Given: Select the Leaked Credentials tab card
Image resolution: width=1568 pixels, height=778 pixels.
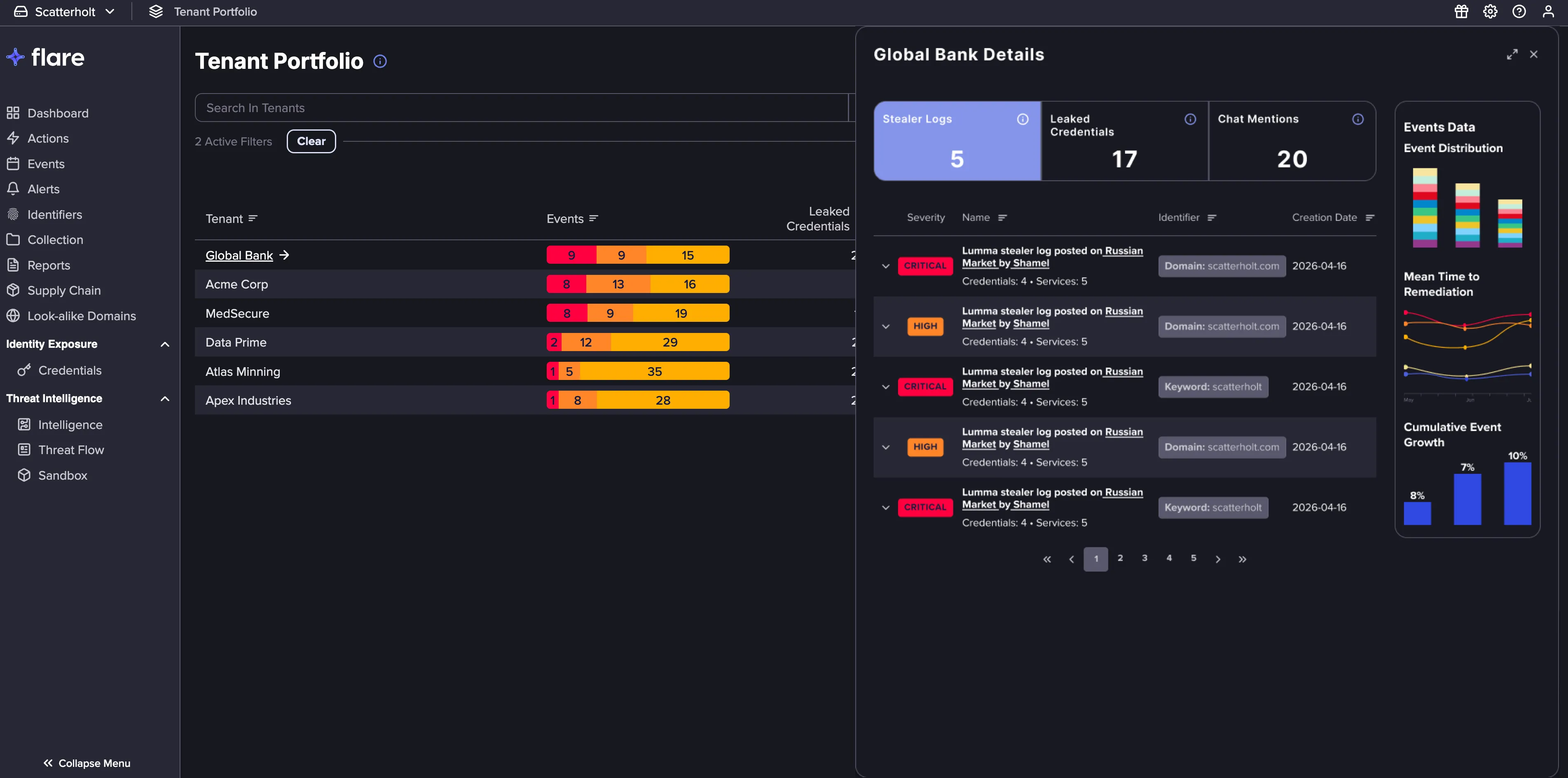Looking at the screenshot, I should pyautogui.click(x=1124, y=141).
